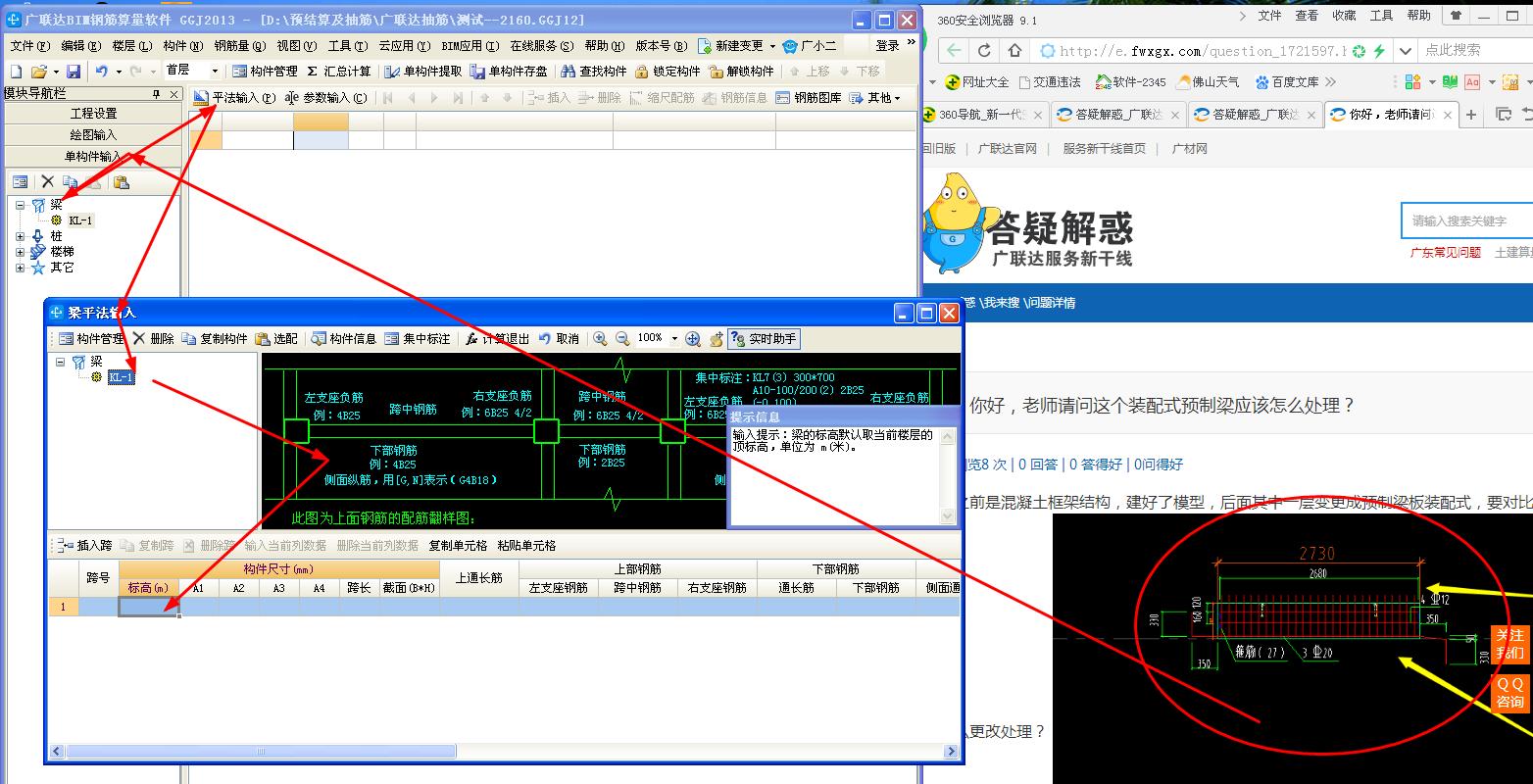The width and height of the screenshot is (1533, 784).
Task: Open 平法输入 in the secondary toolbar
Action: [x=235, y=98]
